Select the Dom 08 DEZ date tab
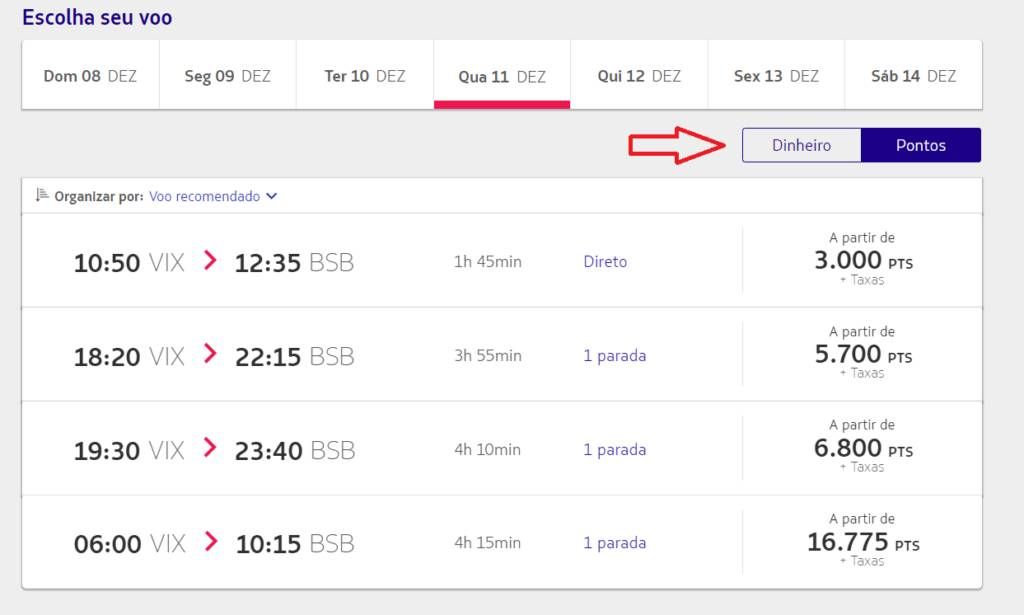This screenshot has width=1024, height=615. (x=90, y=76)
